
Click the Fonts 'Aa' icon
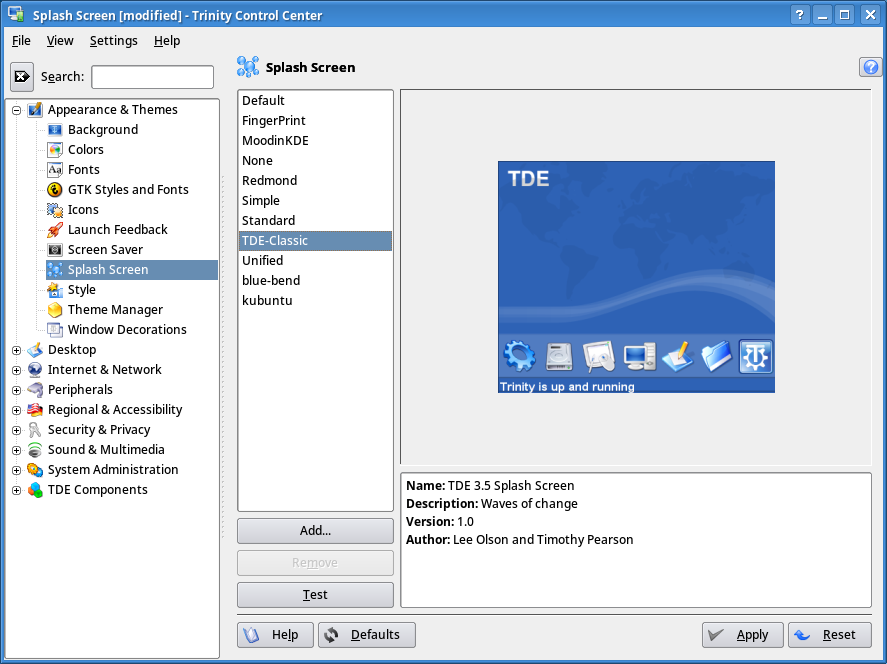point(55,170)
